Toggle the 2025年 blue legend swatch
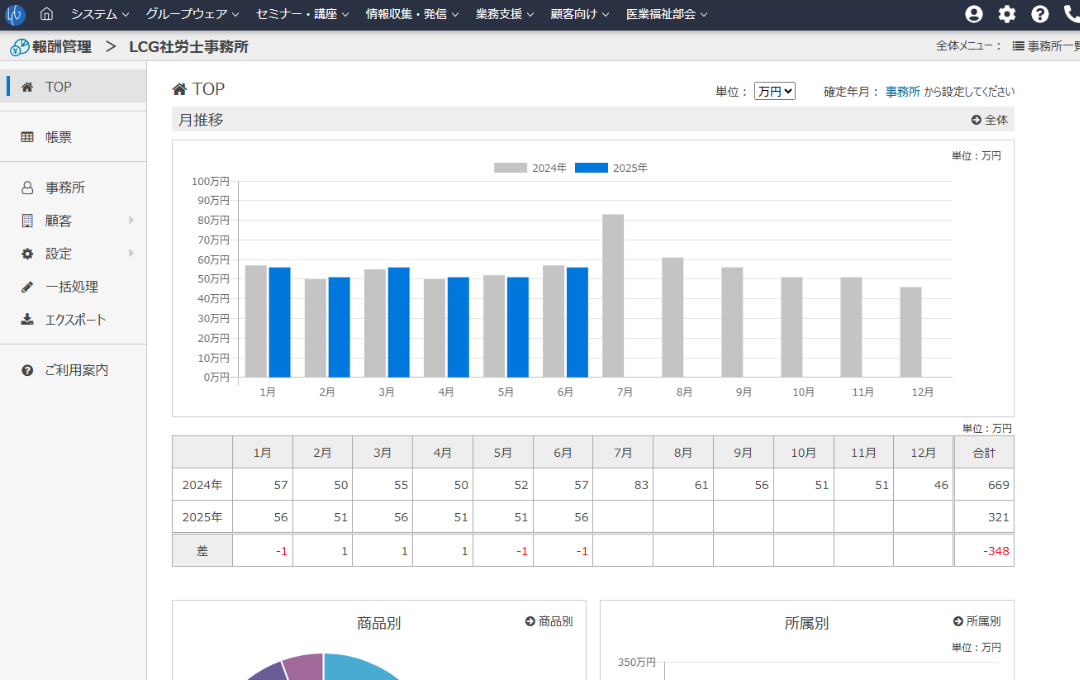 (591, 168)
